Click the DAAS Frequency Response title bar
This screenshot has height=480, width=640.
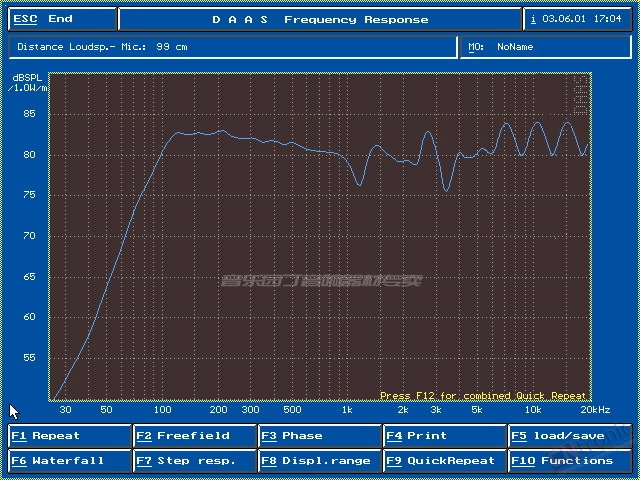click(320, 19)
